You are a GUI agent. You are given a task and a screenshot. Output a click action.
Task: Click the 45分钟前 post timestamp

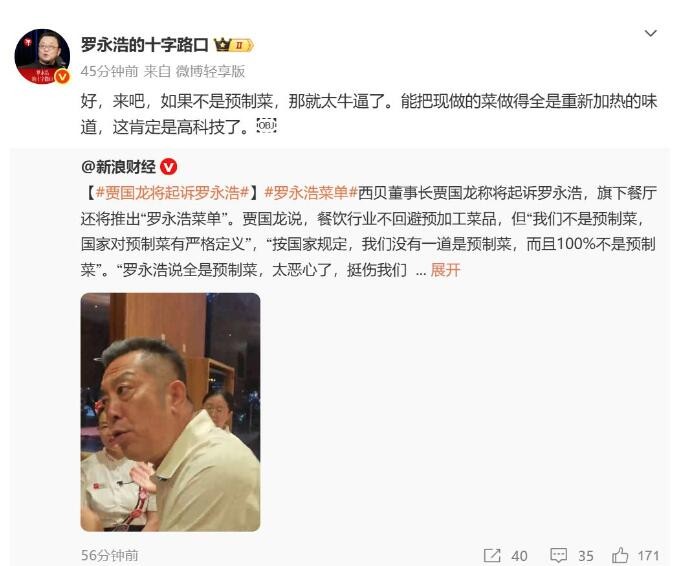tap(110, 71)
